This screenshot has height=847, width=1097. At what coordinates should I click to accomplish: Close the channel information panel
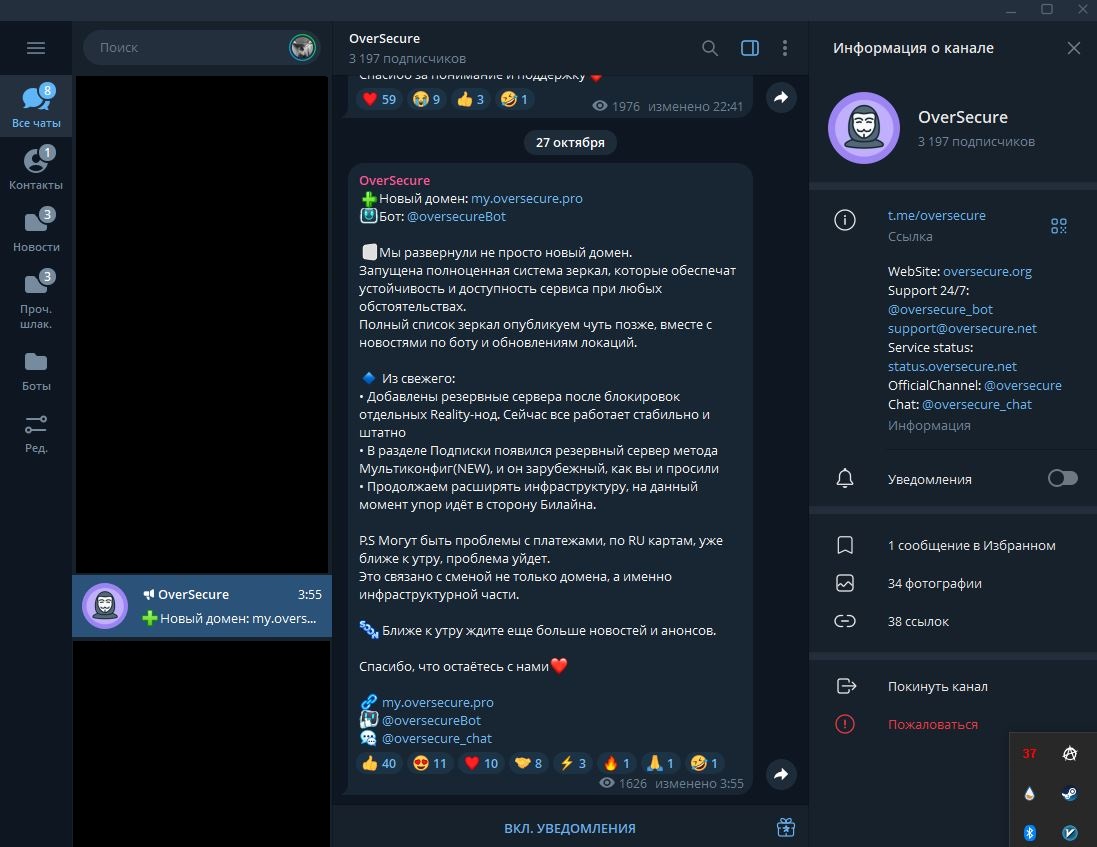point(1073,48)
